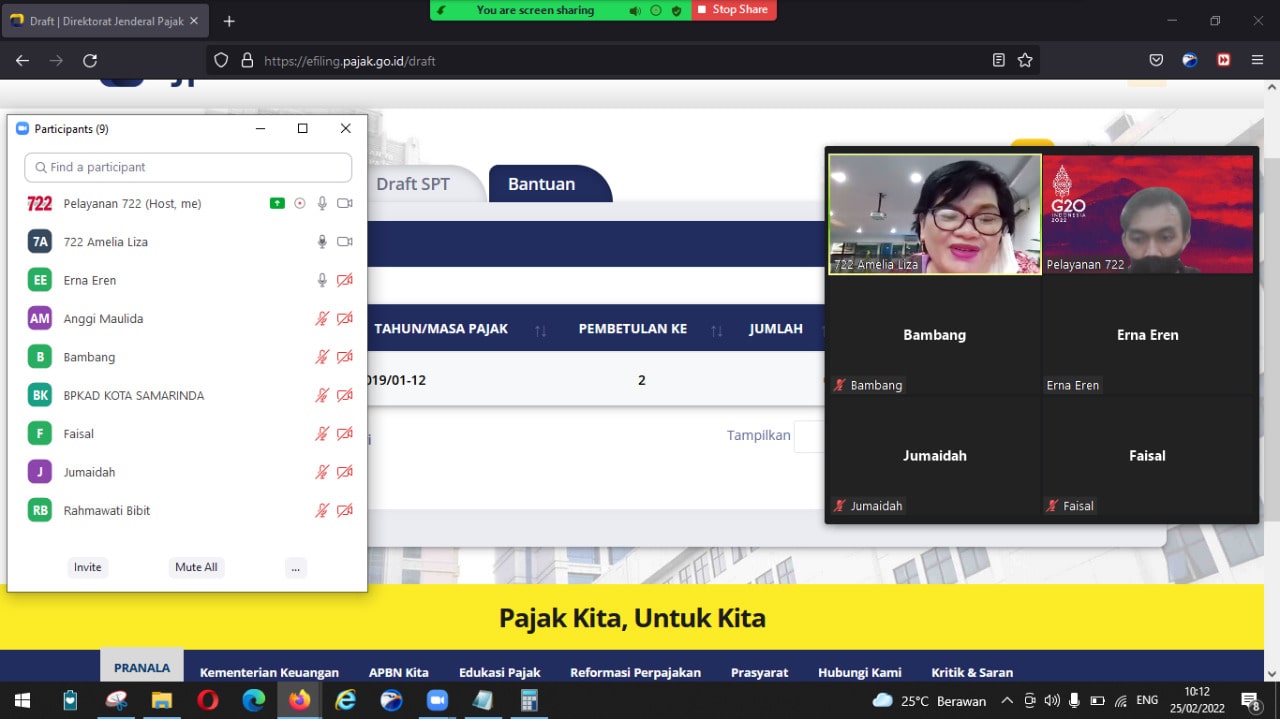Image resolution: width=1280 pixels, height=719 pixels.
Task: Open Calculator from the taskbar
Action: 529,700
